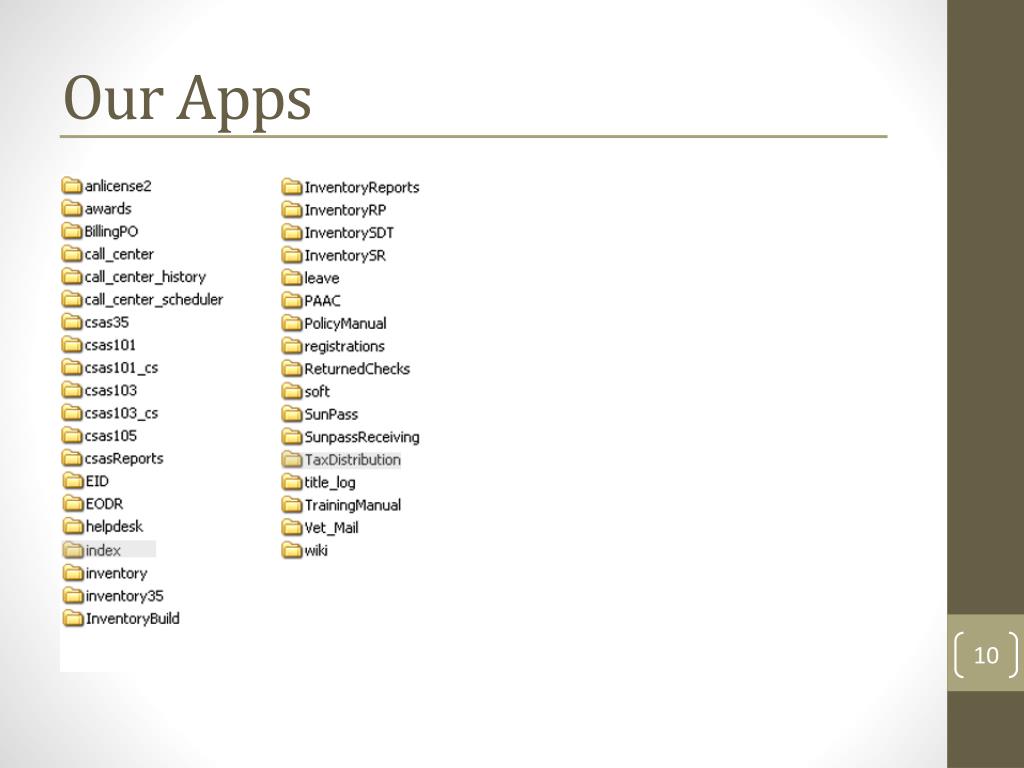Click the csas103 folder icon
The height and width of the screenshot is (768, 1024).
[x=72, y=391]
